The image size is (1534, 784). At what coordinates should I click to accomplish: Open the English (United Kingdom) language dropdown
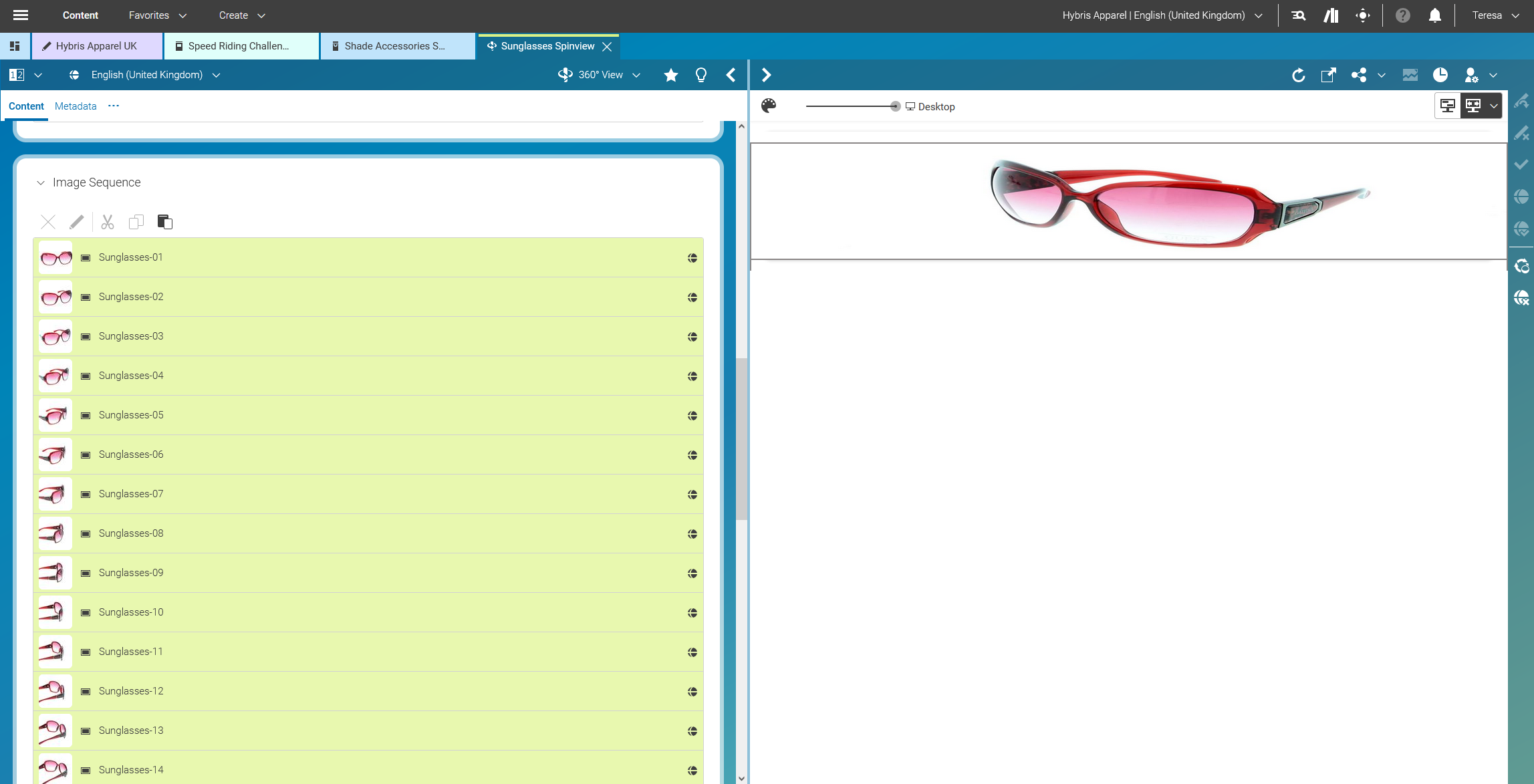[146, 75]
